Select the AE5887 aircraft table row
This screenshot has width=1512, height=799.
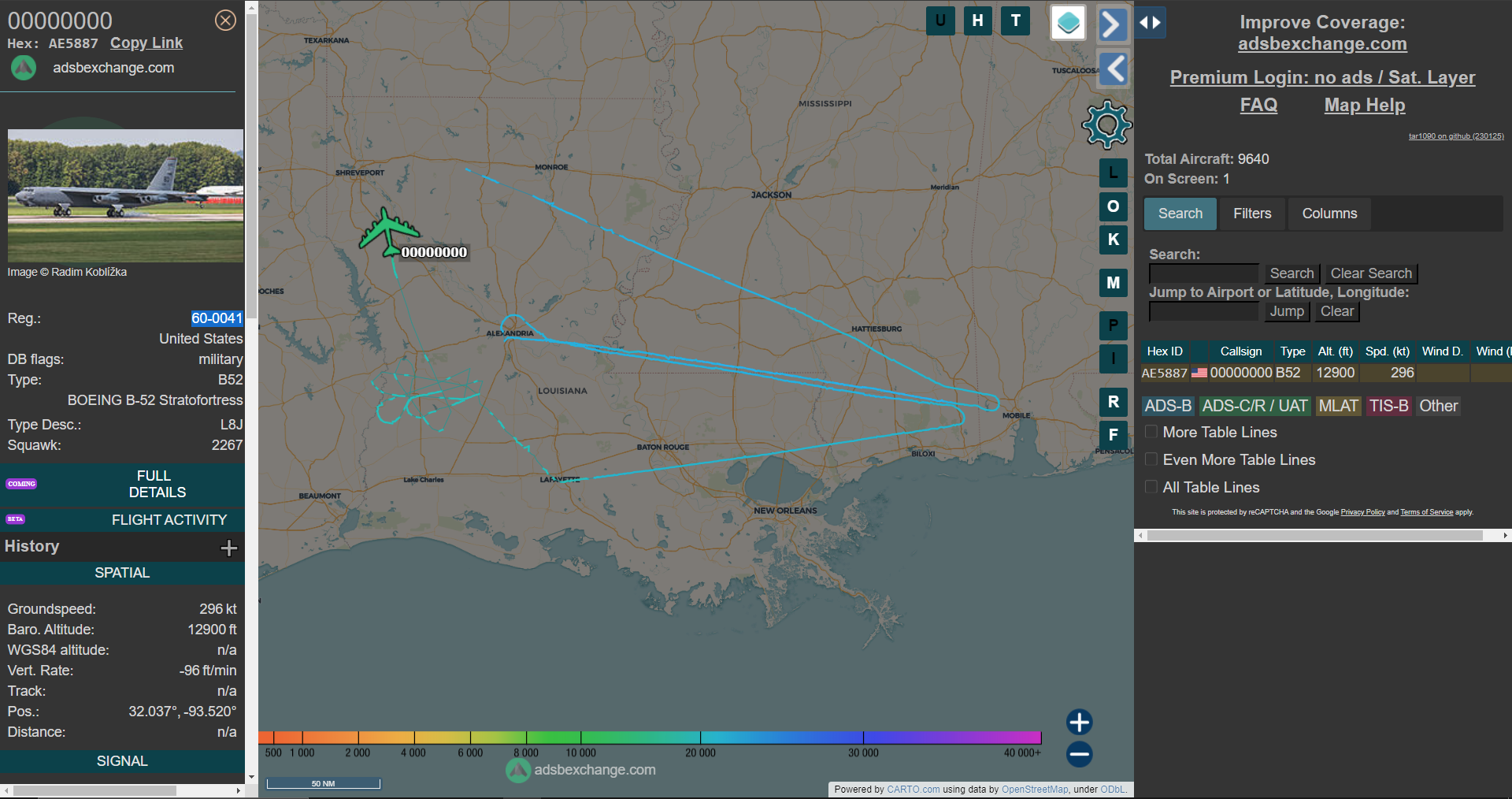tap(1326, 373)
